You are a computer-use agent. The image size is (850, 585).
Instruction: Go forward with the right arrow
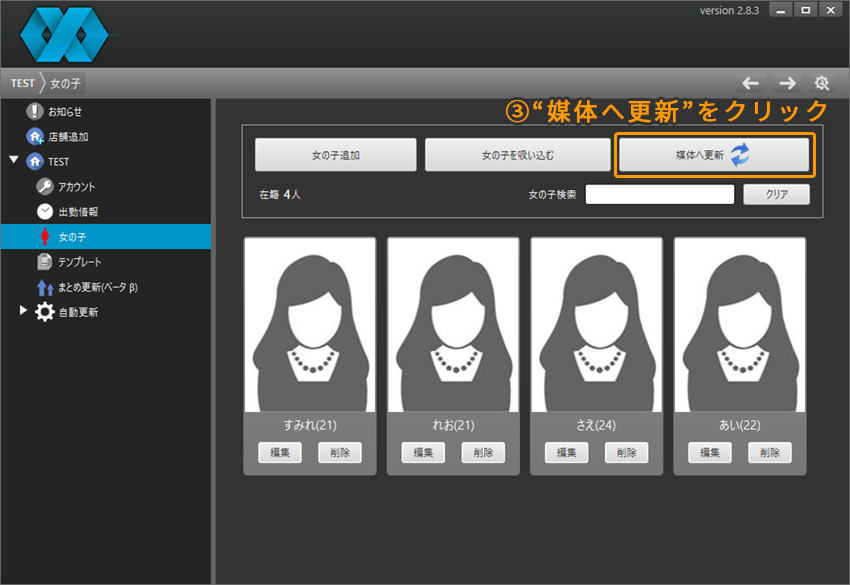pyautogui.click(x=787, y=83)
